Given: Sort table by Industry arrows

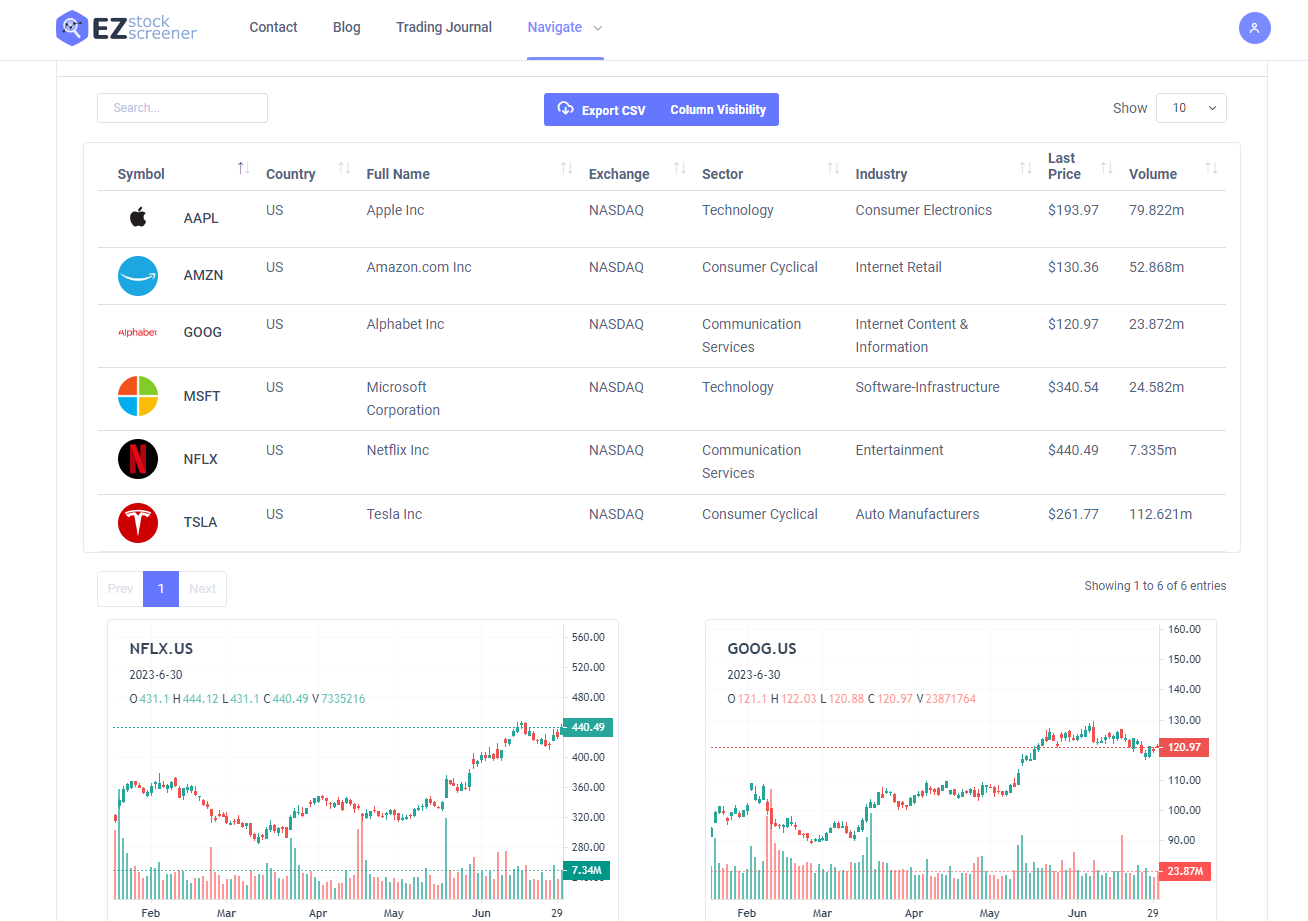Looking at the screenshot, I should pyautogui.click(x=1026, y=167).
